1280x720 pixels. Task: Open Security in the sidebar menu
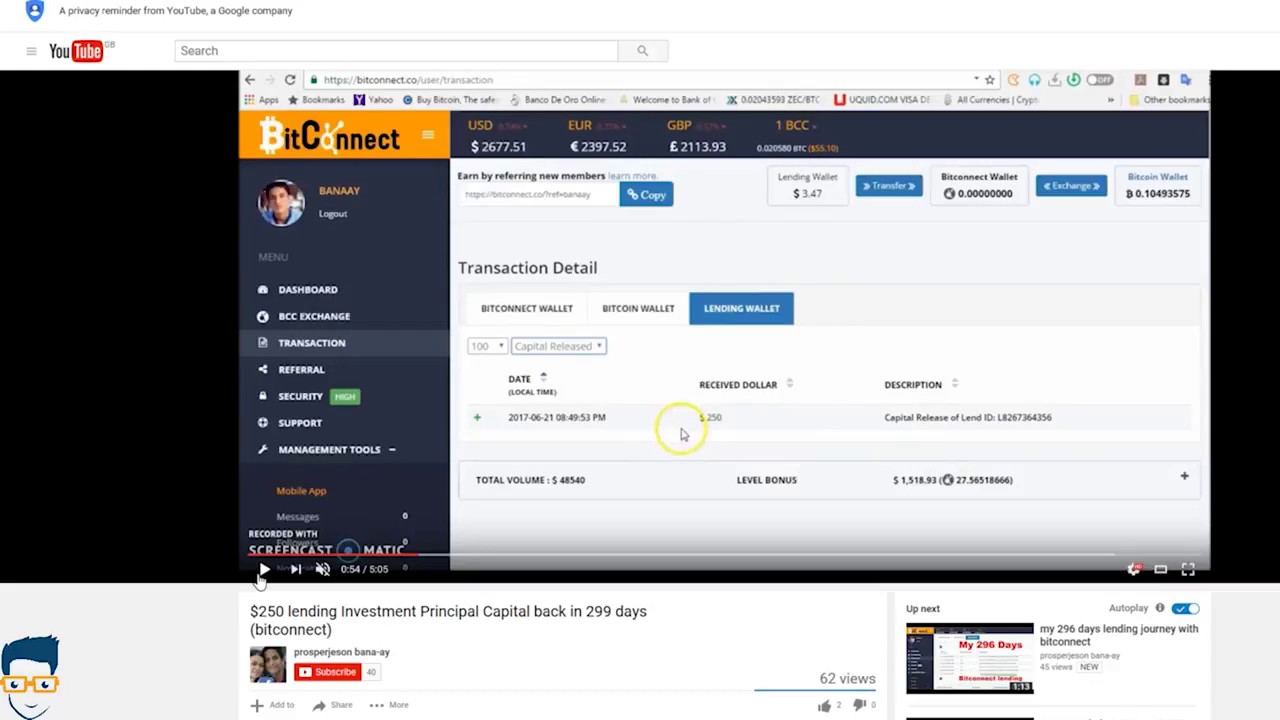tap(300, 397)
